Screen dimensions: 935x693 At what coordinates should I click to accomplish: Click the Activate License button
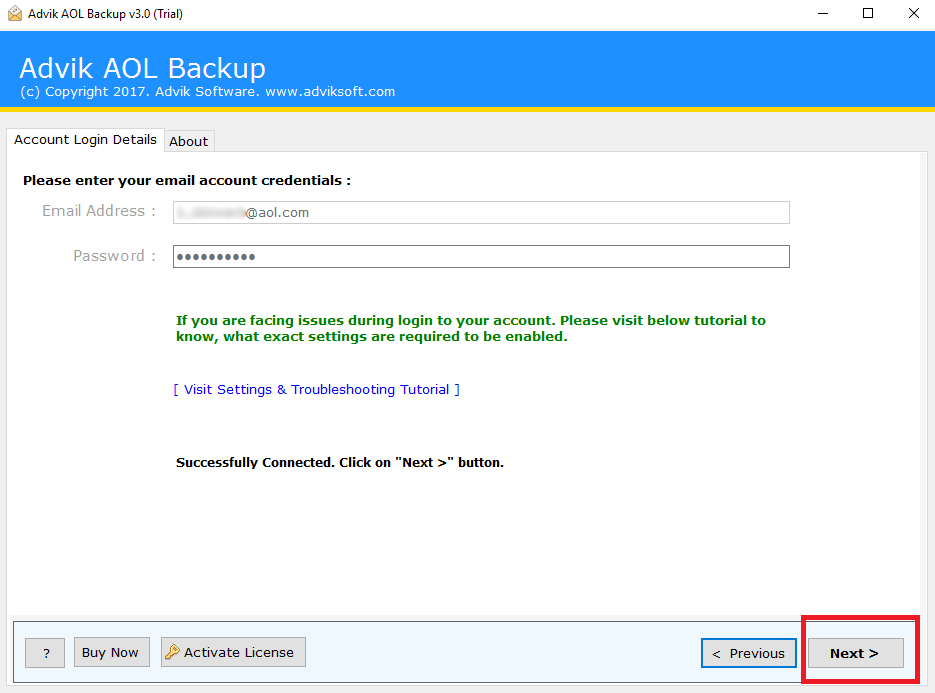233,652
